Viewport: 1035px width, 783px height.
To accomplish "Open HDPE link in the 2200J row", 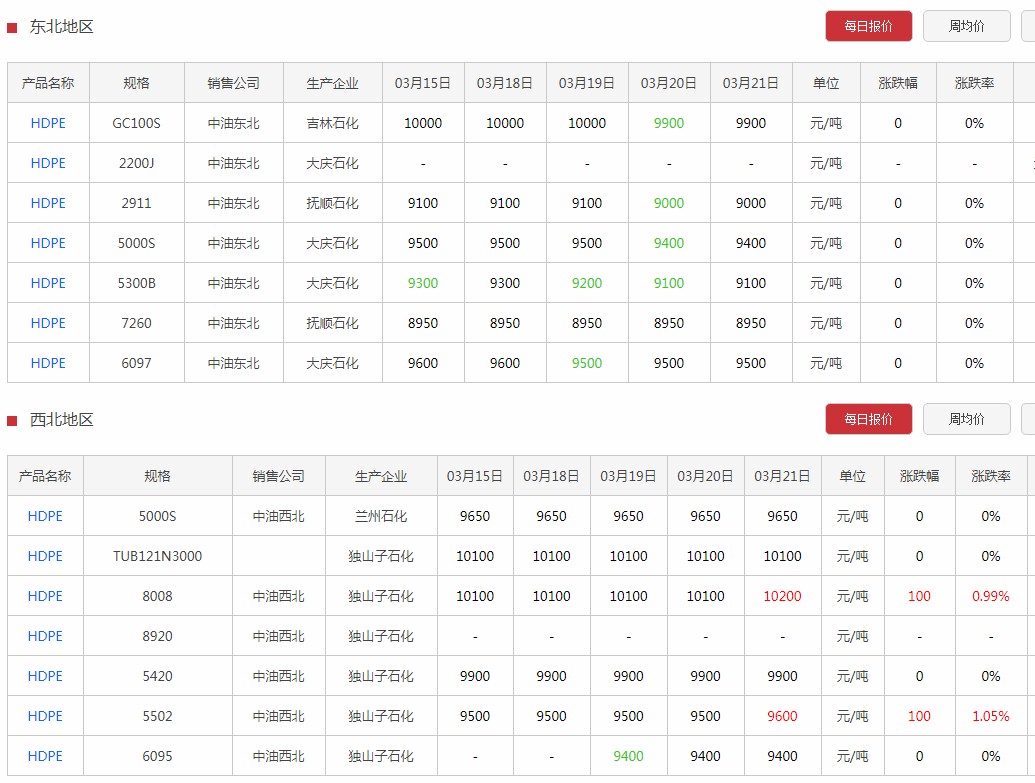I will coord(48,163).
